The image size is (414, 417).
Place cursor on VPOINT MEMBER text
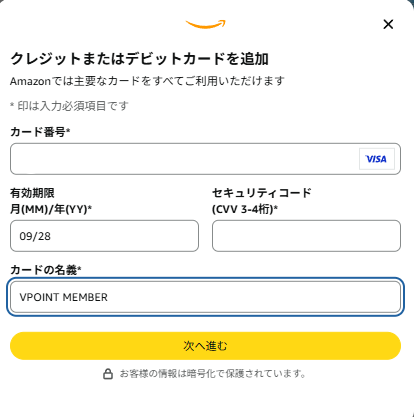click(x=64, y=297)
